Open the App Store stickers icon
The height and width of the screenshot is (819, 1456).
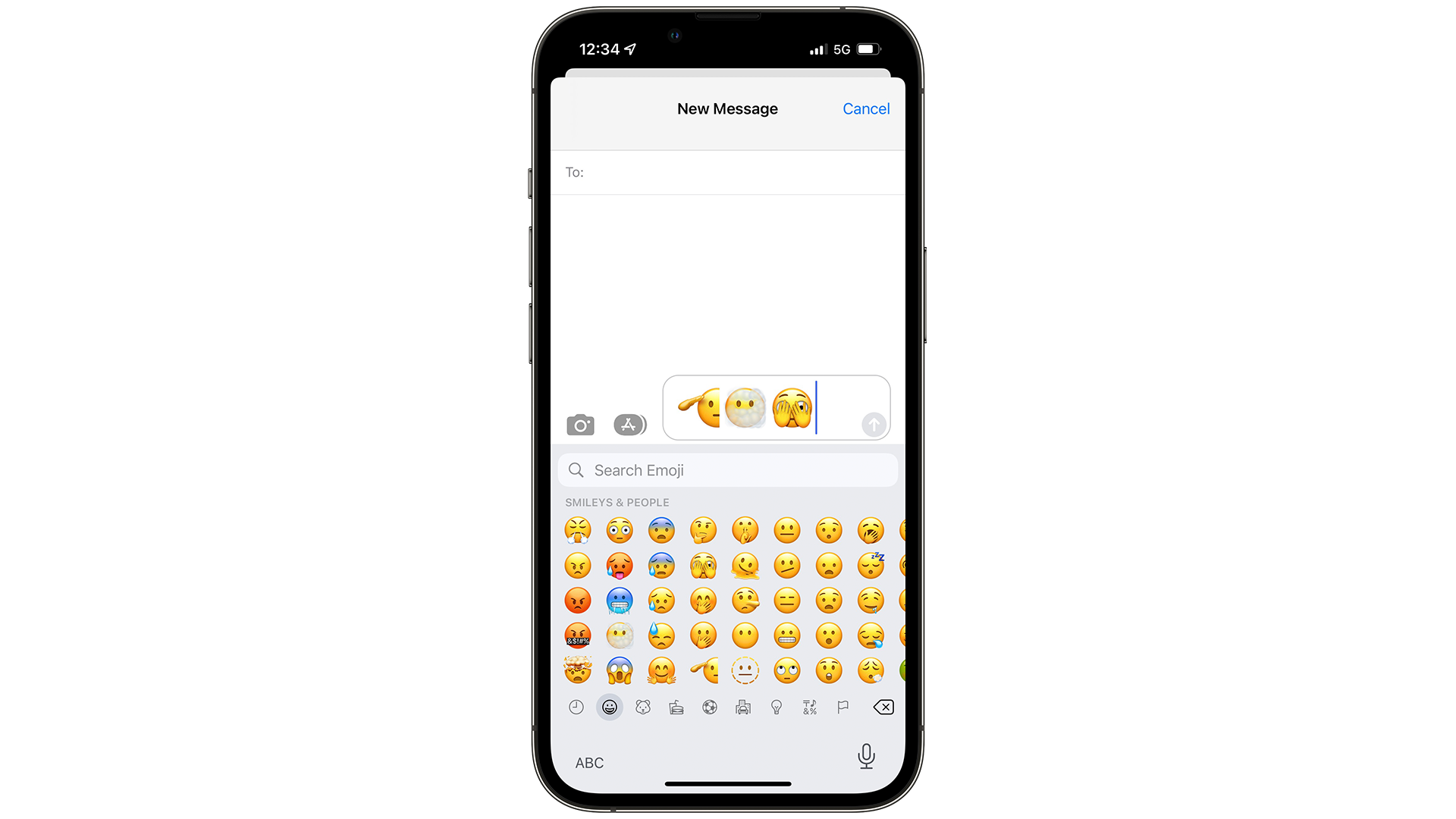click(x=627, y=424)
